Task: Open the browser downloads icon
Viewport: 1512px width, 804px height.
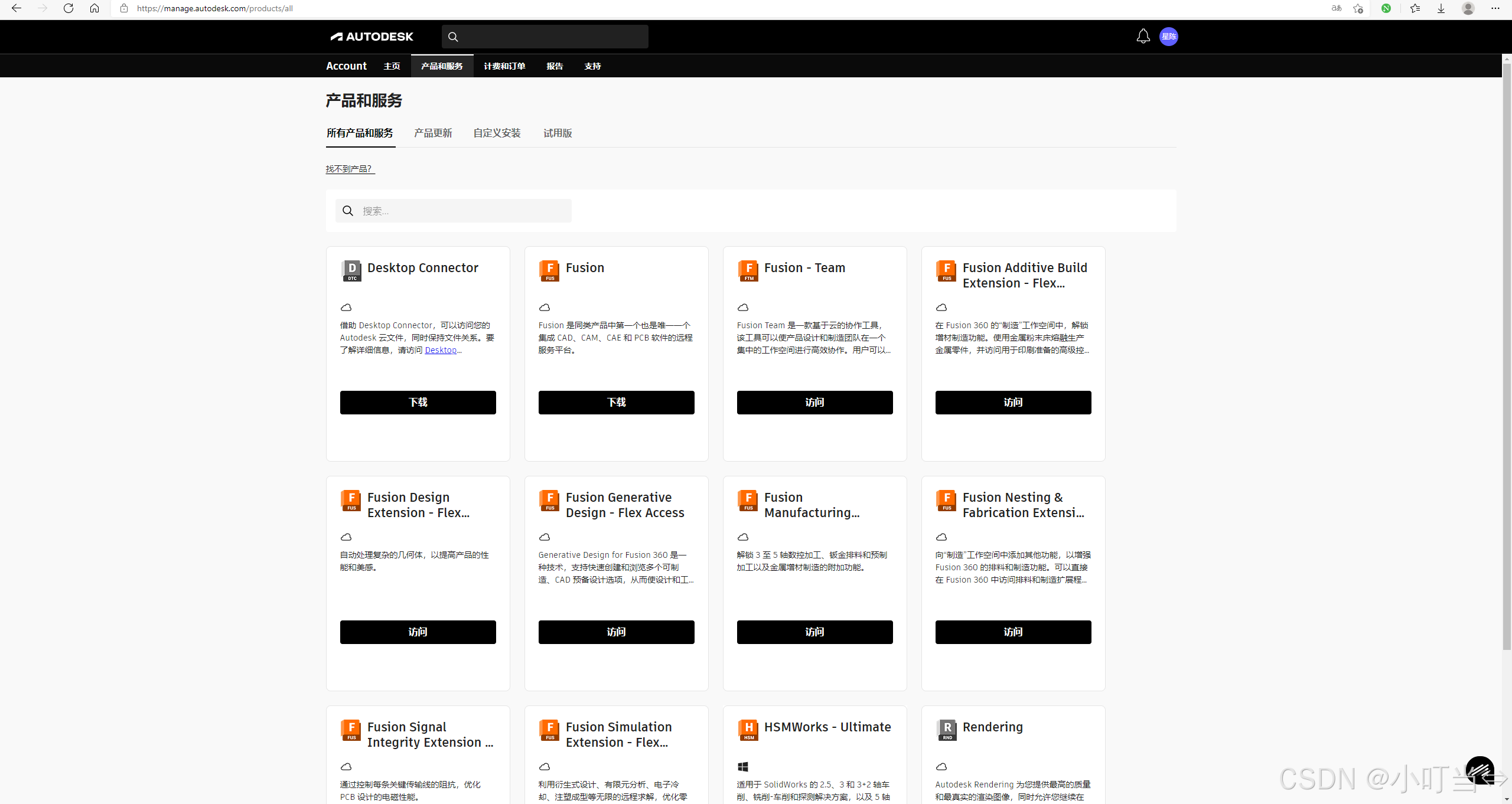Action: pos(1441,8)
